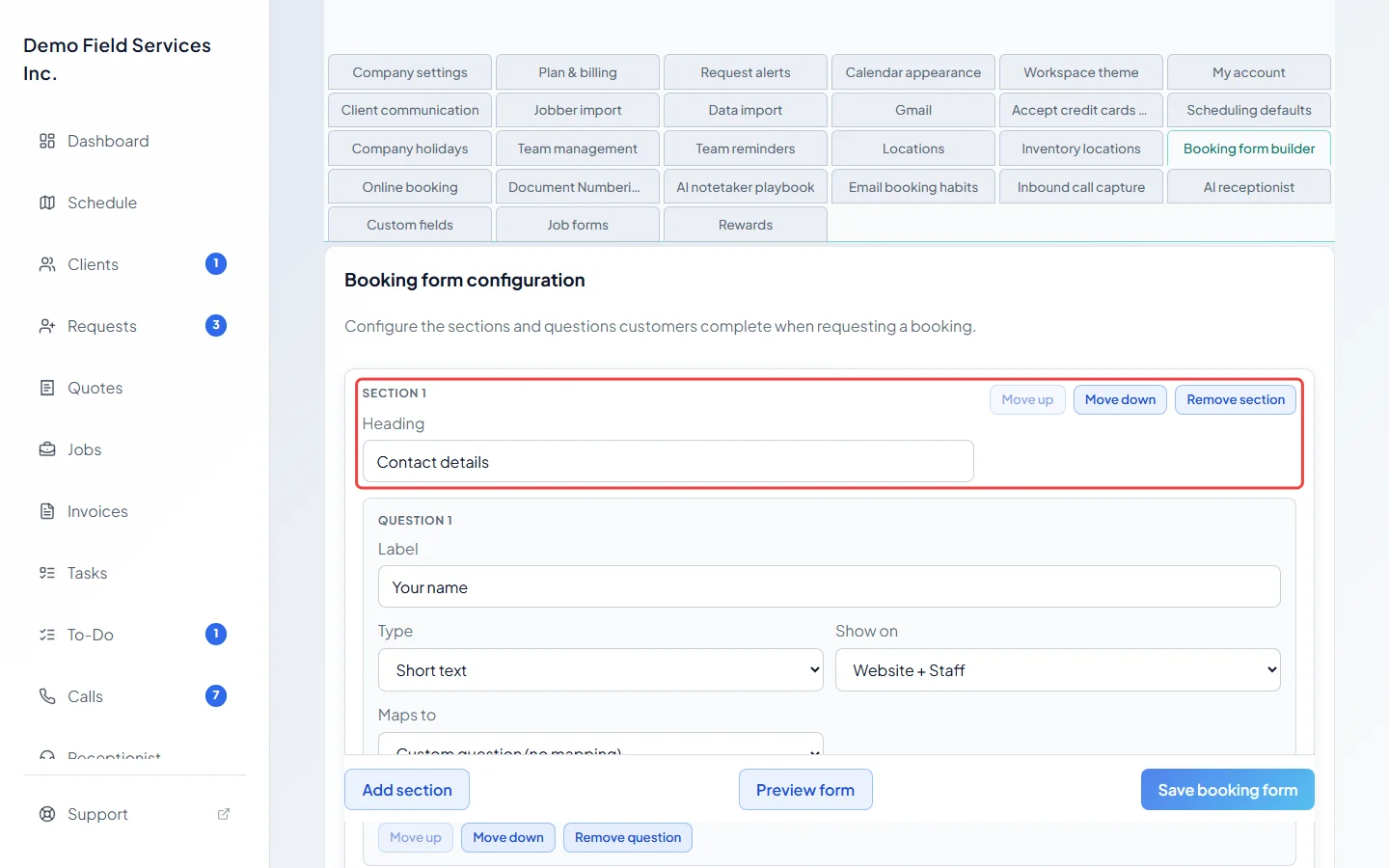Save the booking form
The image size is (1389, 868).
tap(1228, 790)
